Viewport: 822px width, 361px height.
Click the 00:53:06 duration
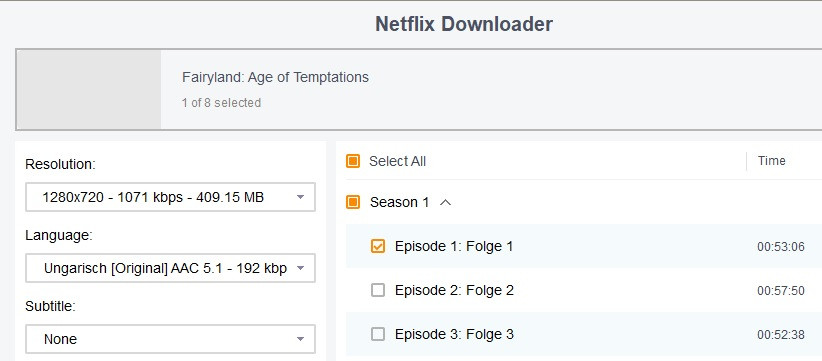pos(781,247)
